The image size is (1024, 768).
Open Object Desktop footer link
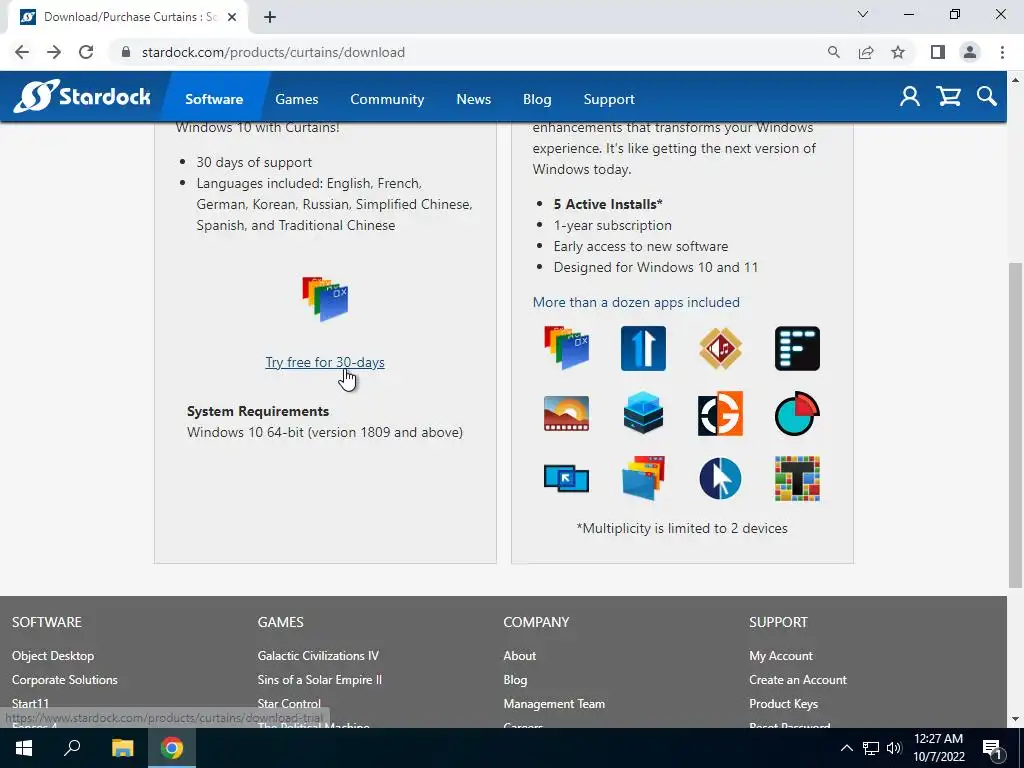pyautogui.click(x=53, y=656)
